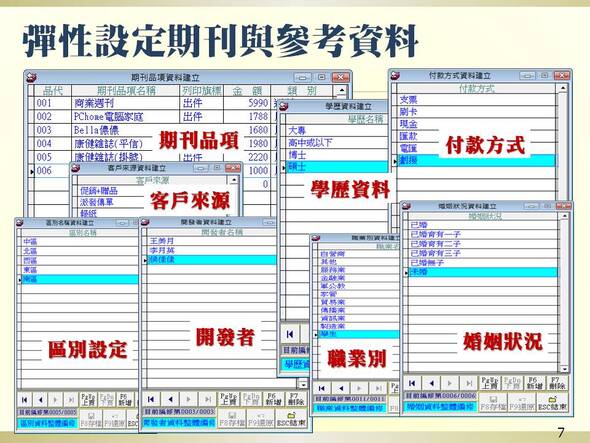
Task: Go to previous record in 區別設定 window
Action: [x=40, y=399]
